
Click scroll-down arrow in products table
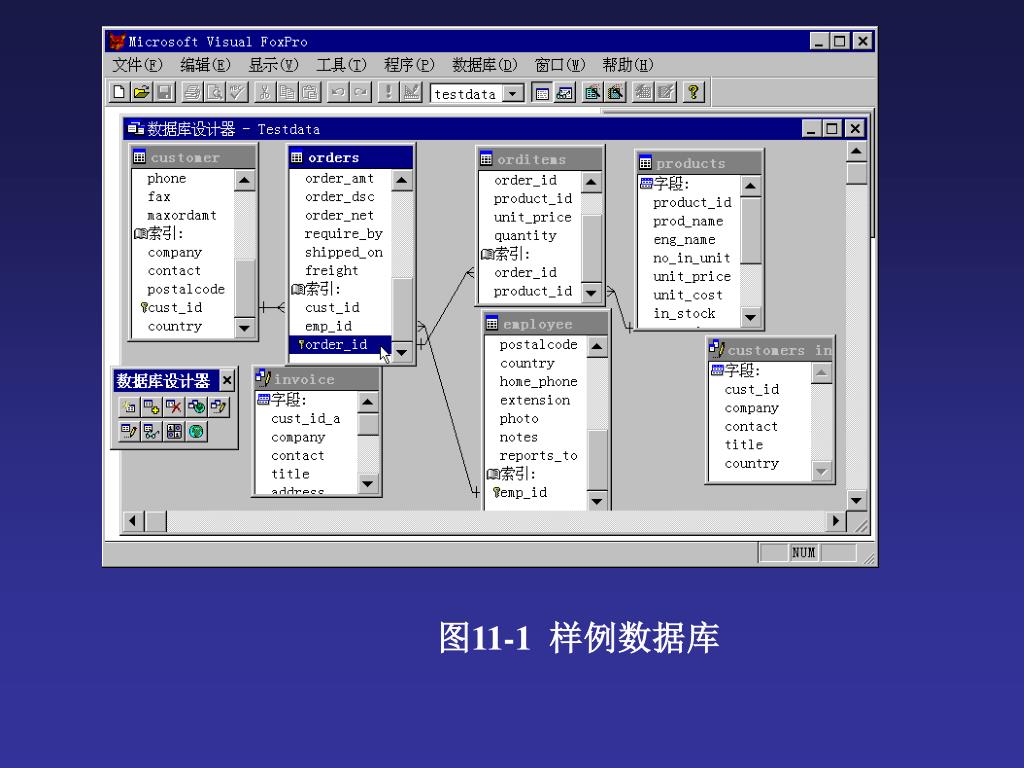click(x=750, y=317)
